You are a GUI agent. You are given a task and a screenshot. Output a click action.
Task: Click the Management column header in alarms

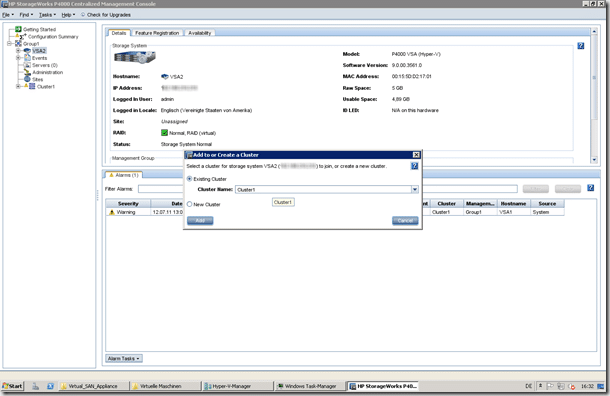480,203
